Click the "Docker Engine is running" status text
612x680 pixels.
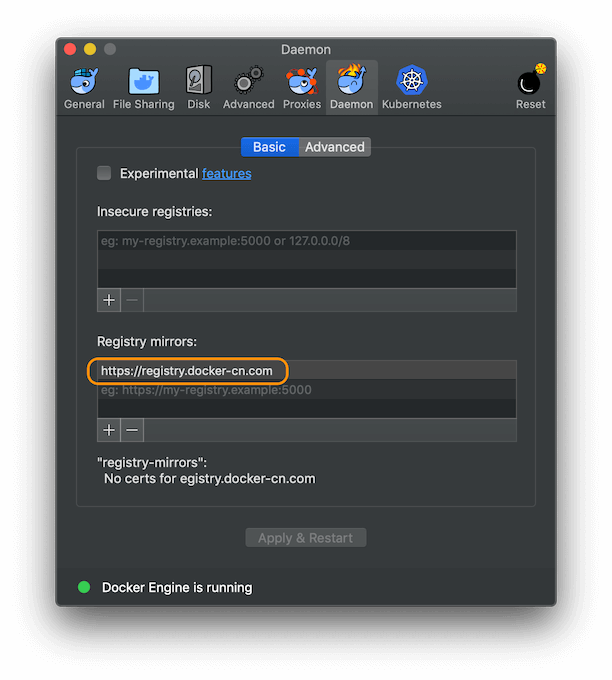pyautogui.click(x=177, y=588)
